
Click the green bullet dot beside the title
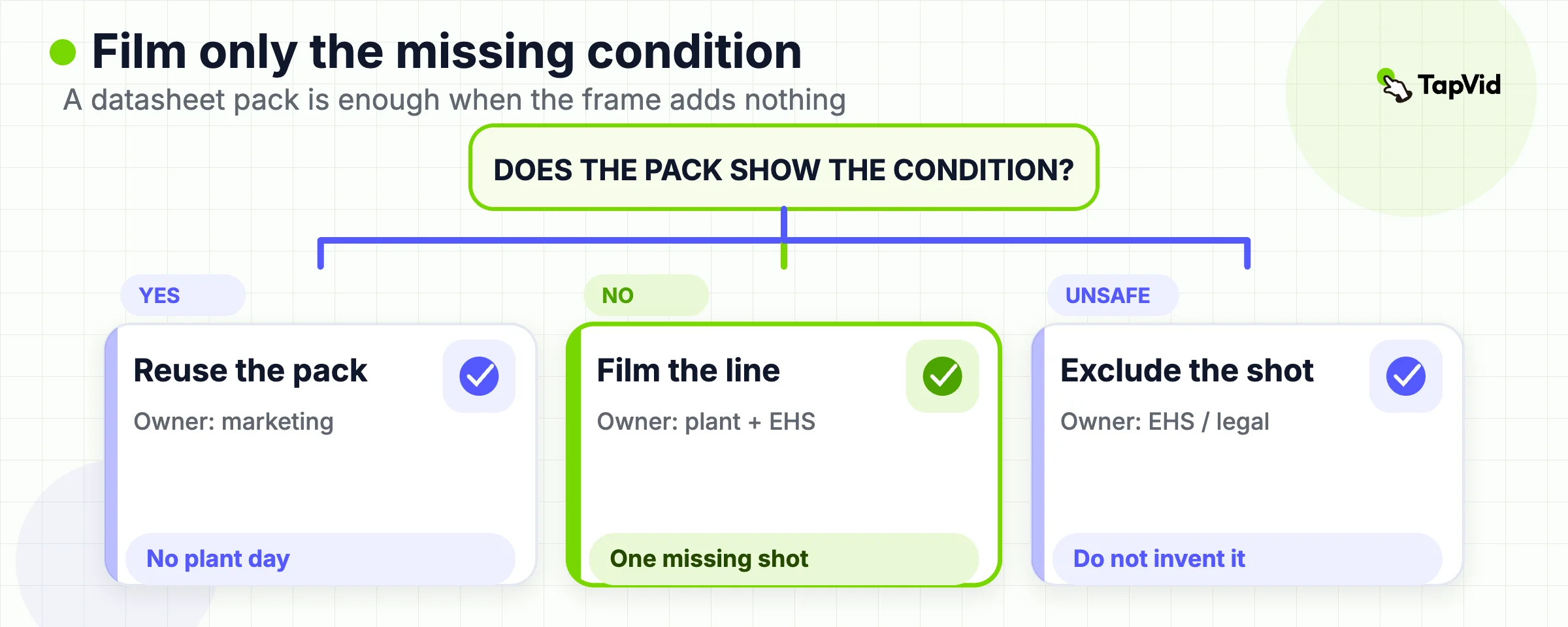point(63,52)
